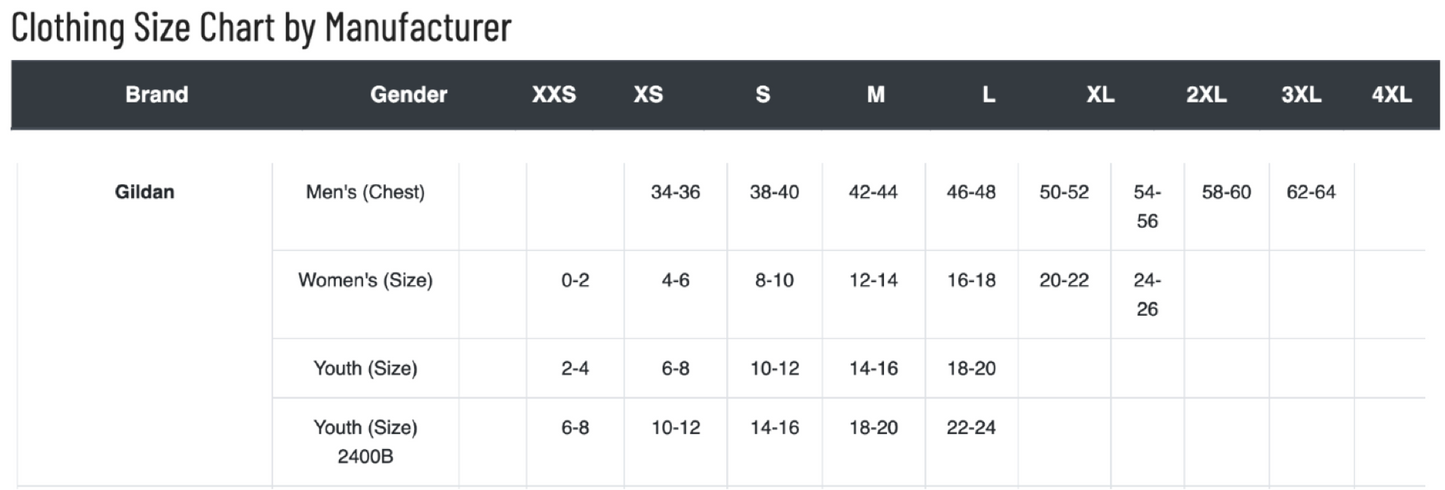Click the 24-26 Women's size cell
The width and height of the screenshot is (1445, 490).
tap(1147, 295)
